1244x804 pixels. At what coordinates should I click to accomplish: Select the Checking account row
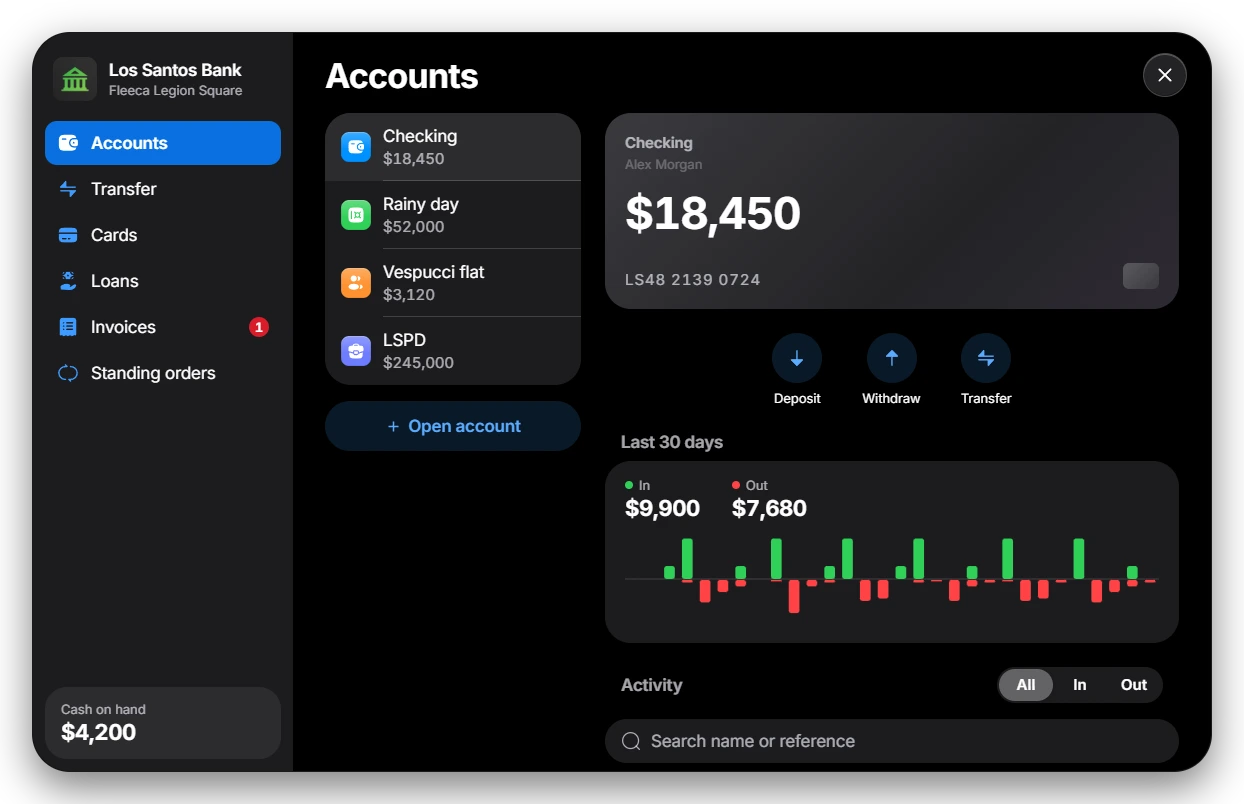coord(453,147)
